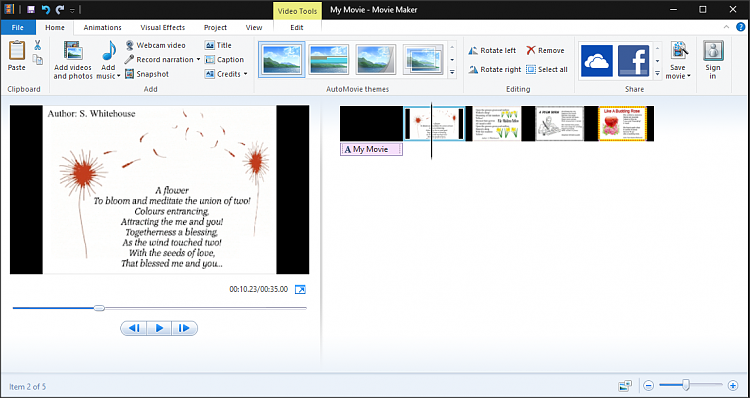Viewport: 750px width, 398px height.
Task: Add a Title to the movie
Action: pyautogui.click(x=218, y=45)
